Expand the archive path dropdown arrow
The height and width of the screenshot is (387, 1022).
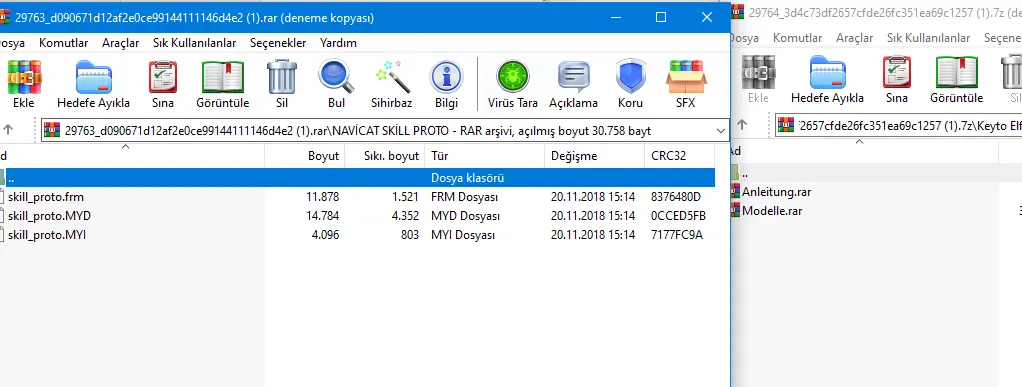720,131
